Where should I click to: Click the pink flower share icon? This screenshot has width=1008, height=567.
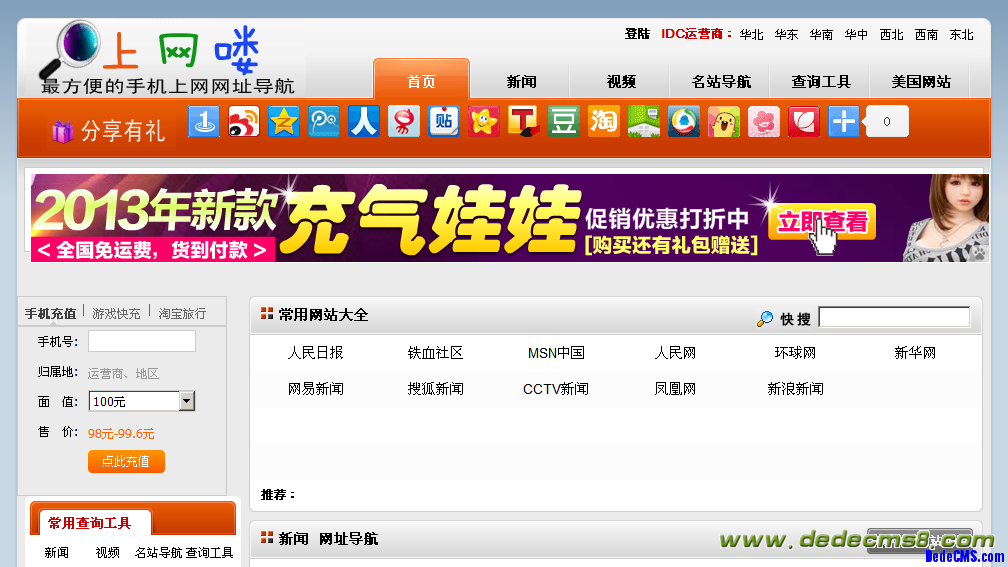pos(763,122)
